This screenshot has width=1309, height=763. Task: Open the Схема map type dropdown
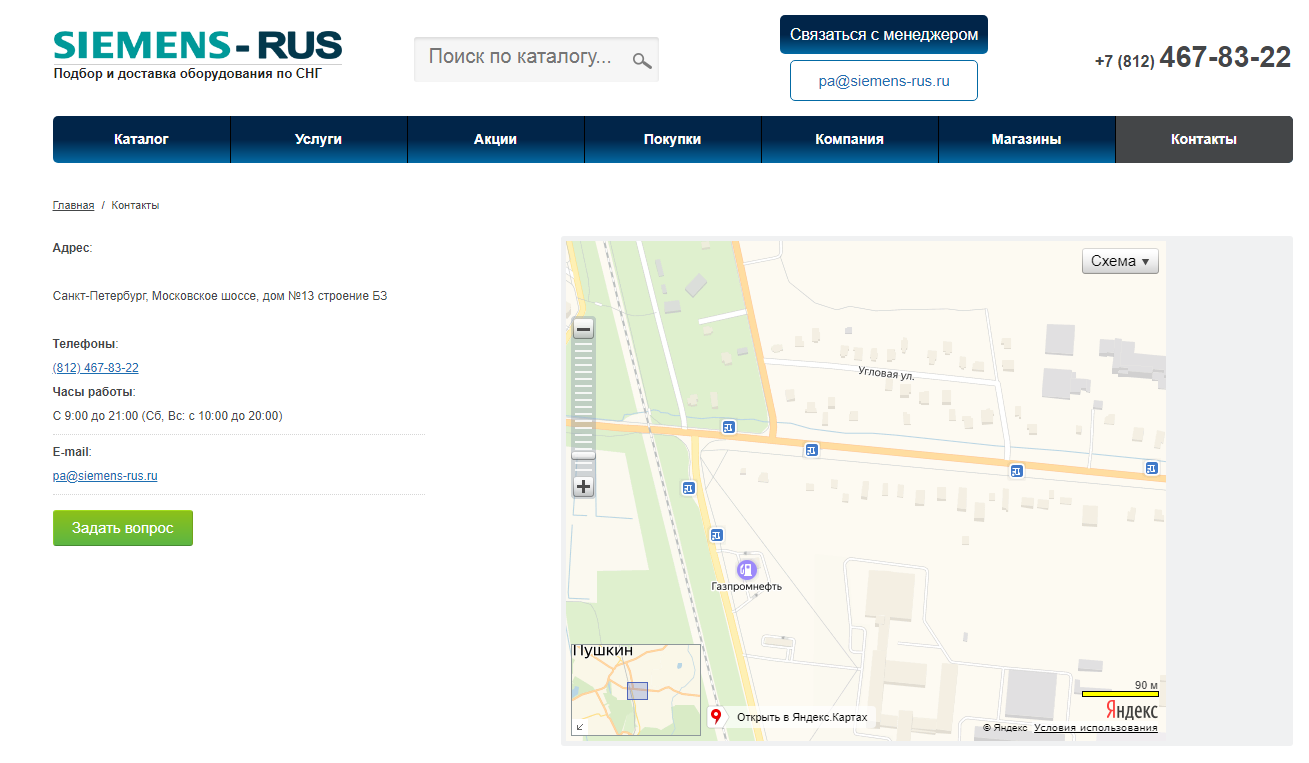click(1120, 261)
